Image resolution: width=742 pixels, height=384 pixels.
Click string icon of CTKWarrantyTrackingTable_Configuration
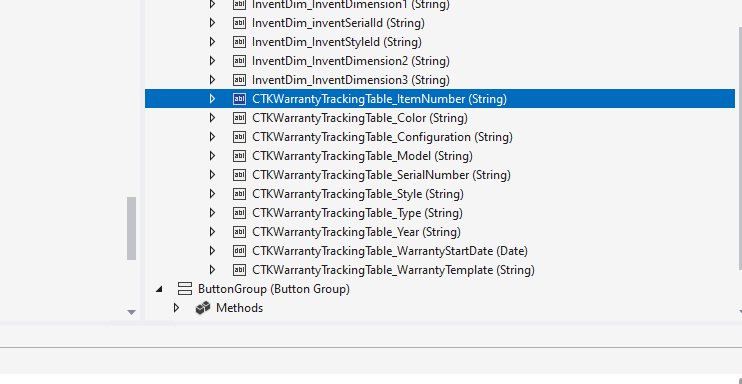(239, 137)
